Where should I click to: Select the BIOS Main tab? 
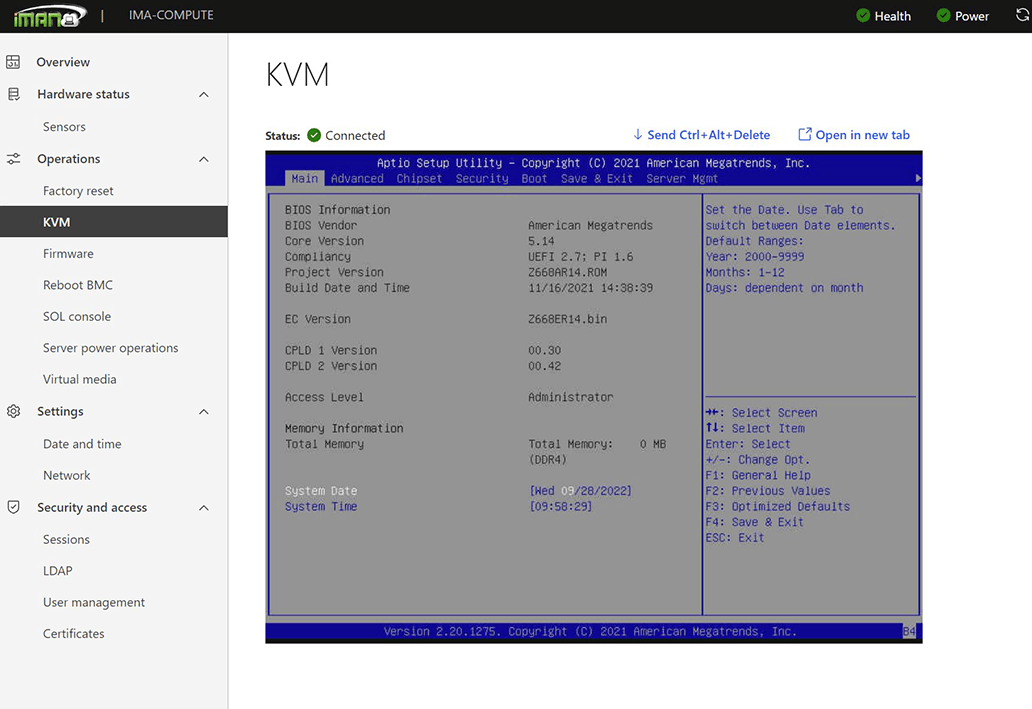[x=305, y=178]
